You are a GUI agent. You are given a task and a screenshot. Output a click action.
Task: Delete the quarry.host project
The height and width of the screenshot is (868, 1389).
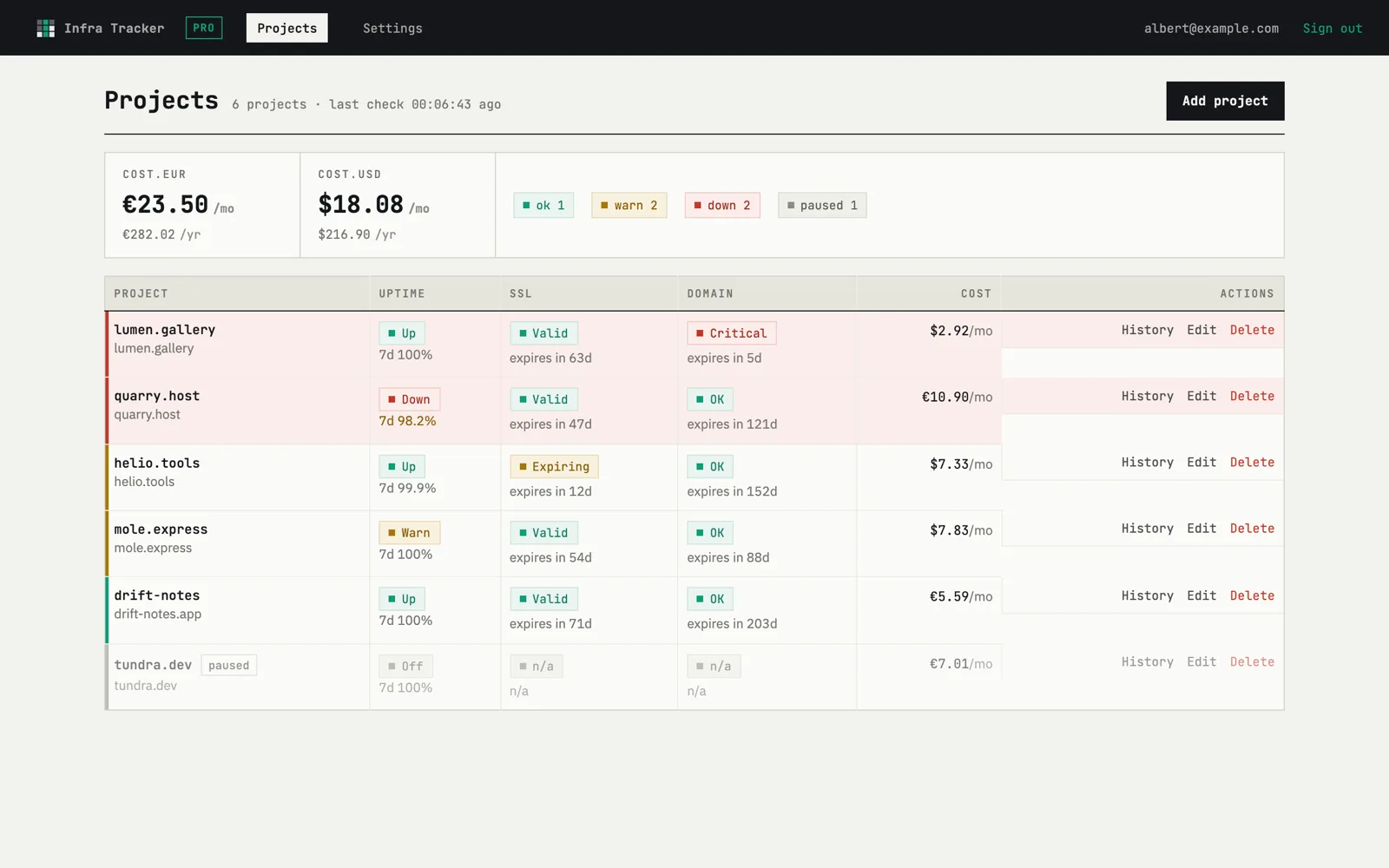click(x=1252, y=396)
